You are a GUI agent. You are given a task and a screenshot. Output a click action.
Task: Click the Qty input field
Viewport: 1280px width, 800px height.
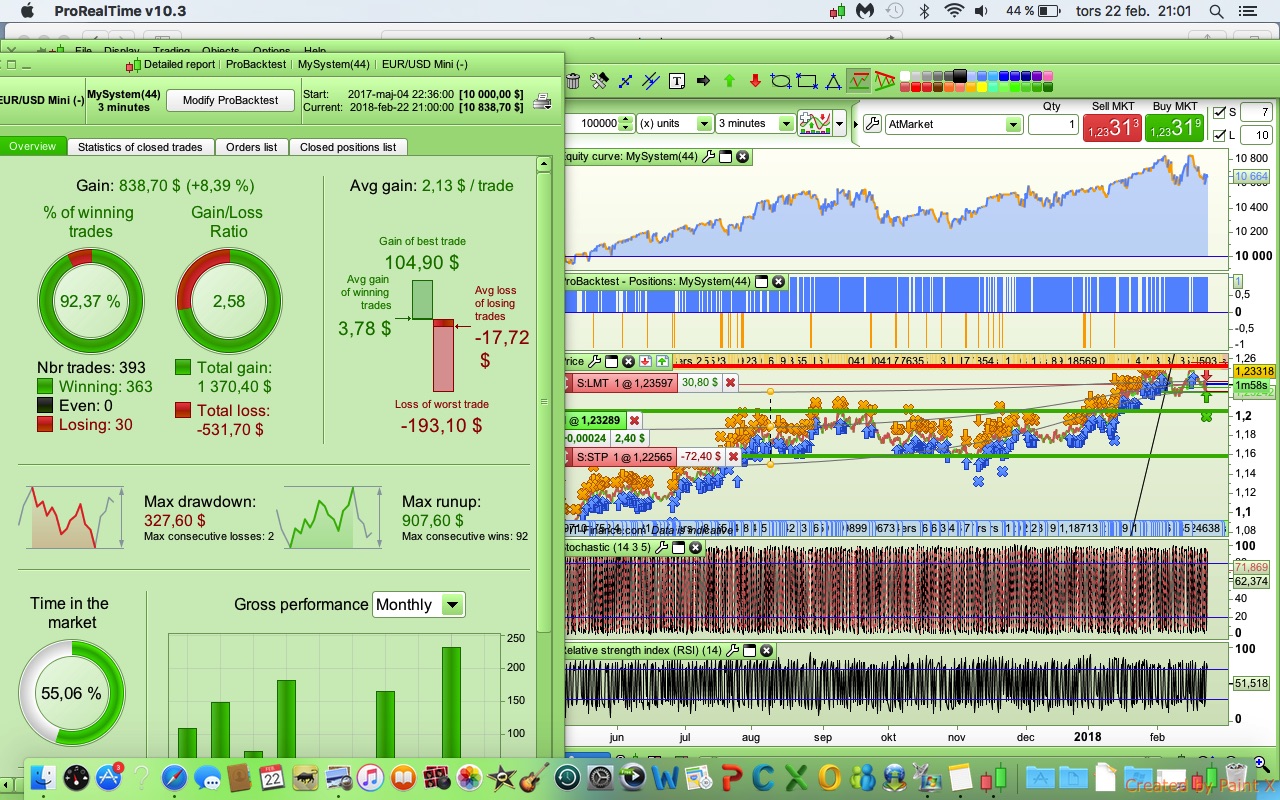(x=1053, y=125)
